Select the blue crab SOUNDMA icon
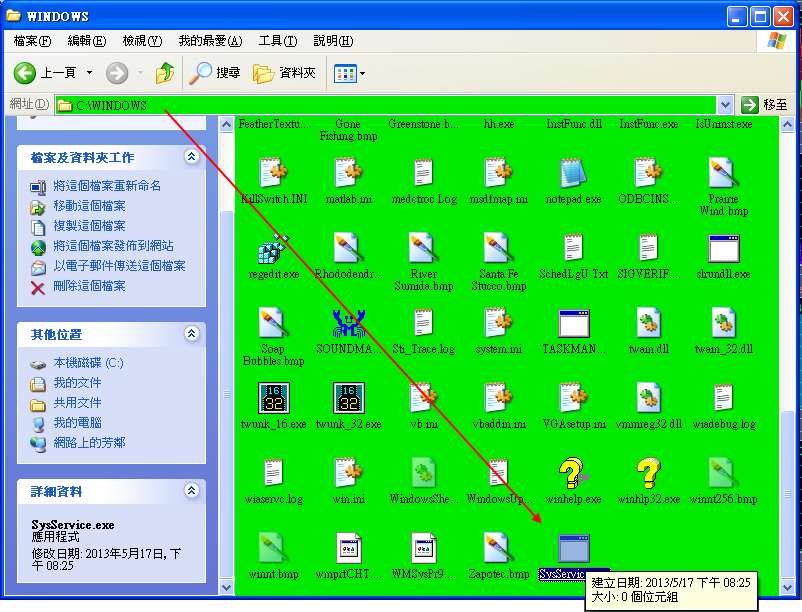Viewport: 802px width, 612px height. coord(348,323)
